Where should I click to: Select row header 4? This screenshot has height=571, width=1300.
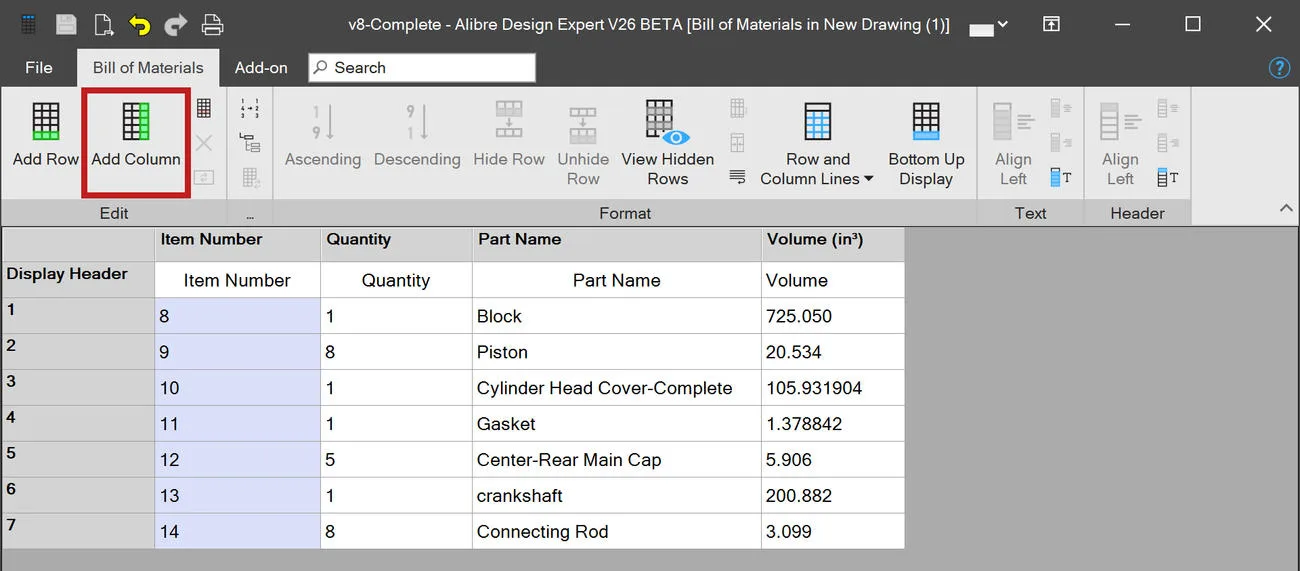coord(78,424)
